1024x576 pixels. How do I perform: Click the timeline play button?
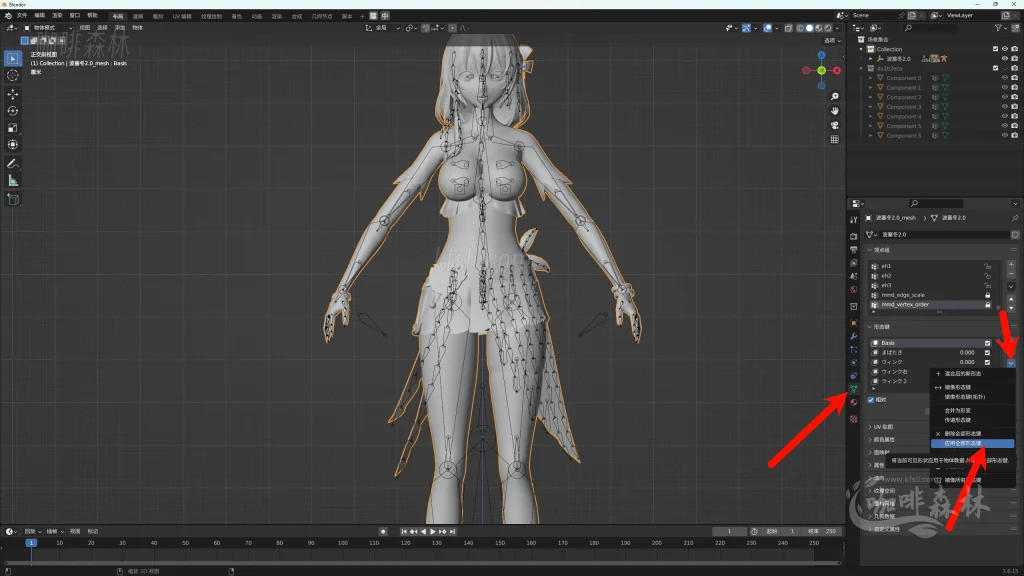pyautogui.click(x=432, y=532)
